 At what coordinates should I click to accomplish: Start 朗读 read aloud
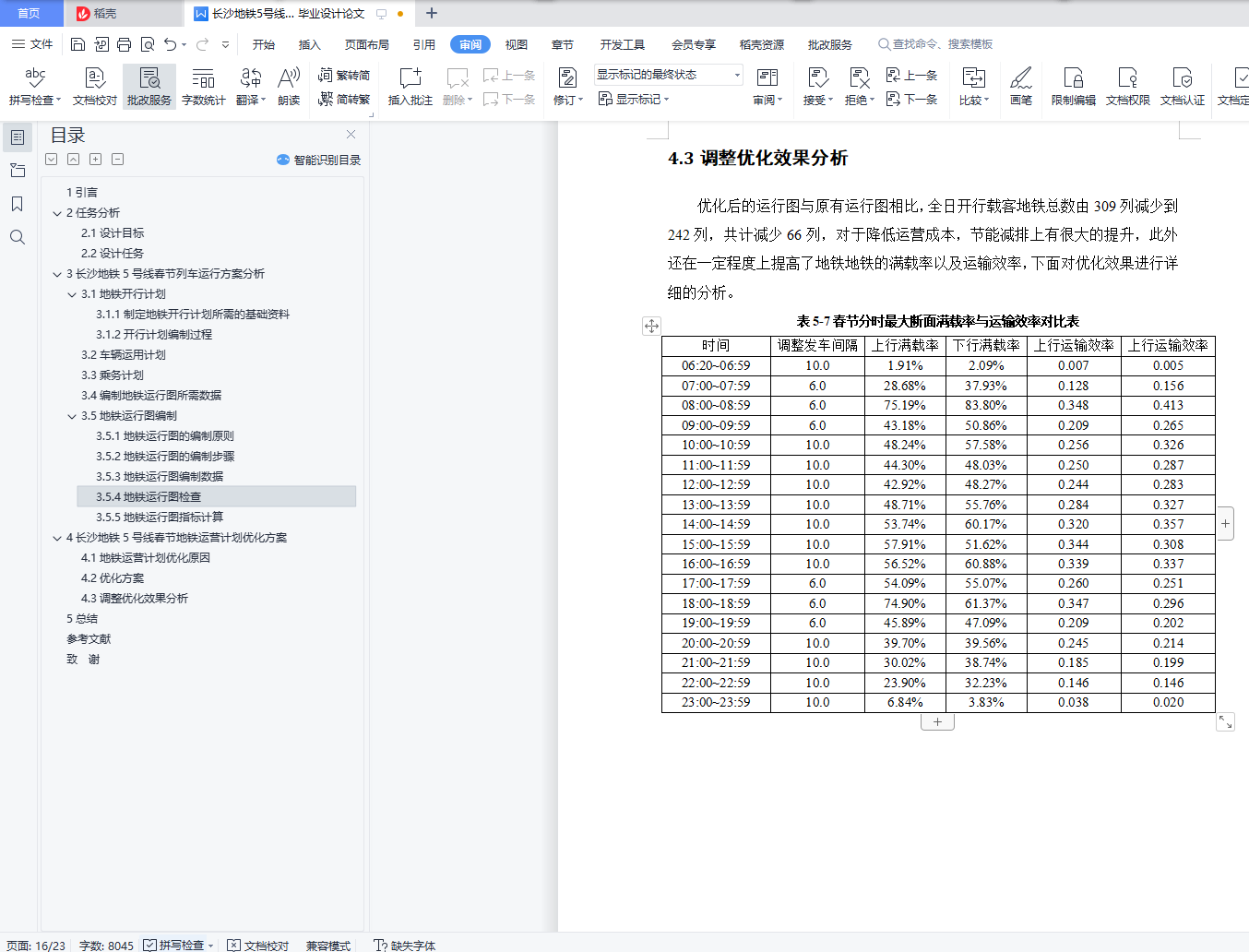tap(289, 87)
